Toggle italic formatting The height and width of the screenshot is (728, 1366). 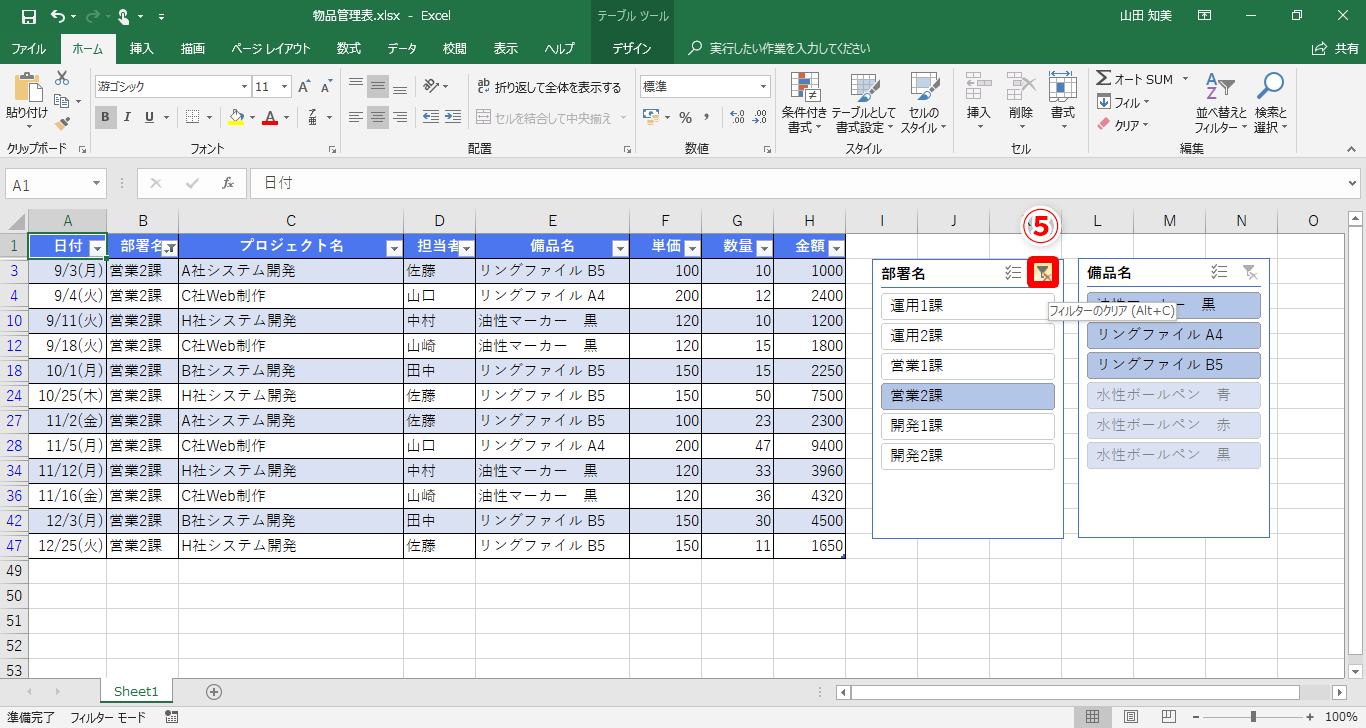[128, 117]
